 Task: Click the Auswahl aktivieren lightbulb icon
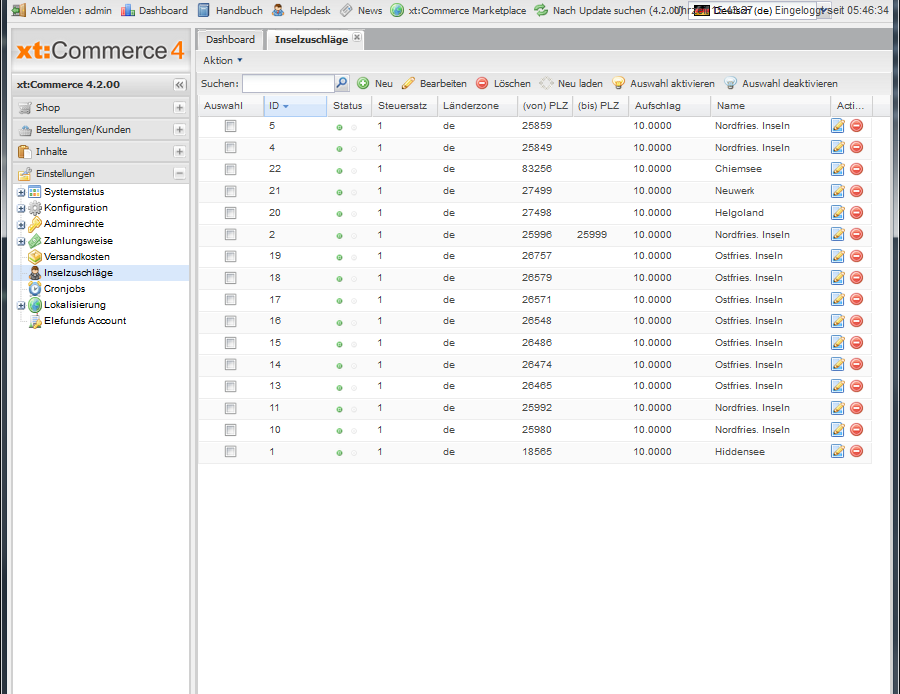618,84
